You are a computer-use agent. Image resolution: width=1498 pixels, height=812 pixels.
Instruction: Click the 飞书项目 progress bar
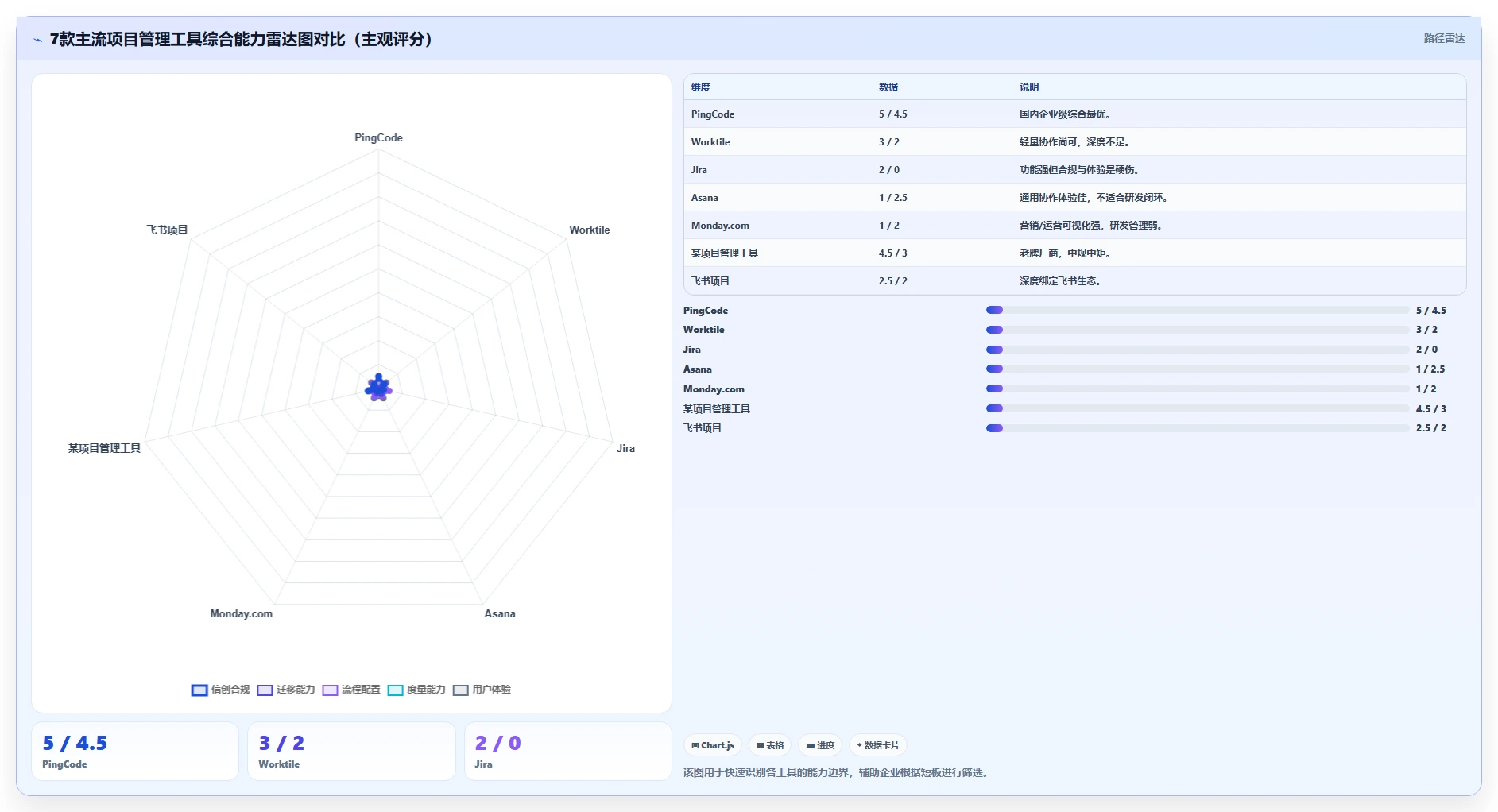[1198, 428]
